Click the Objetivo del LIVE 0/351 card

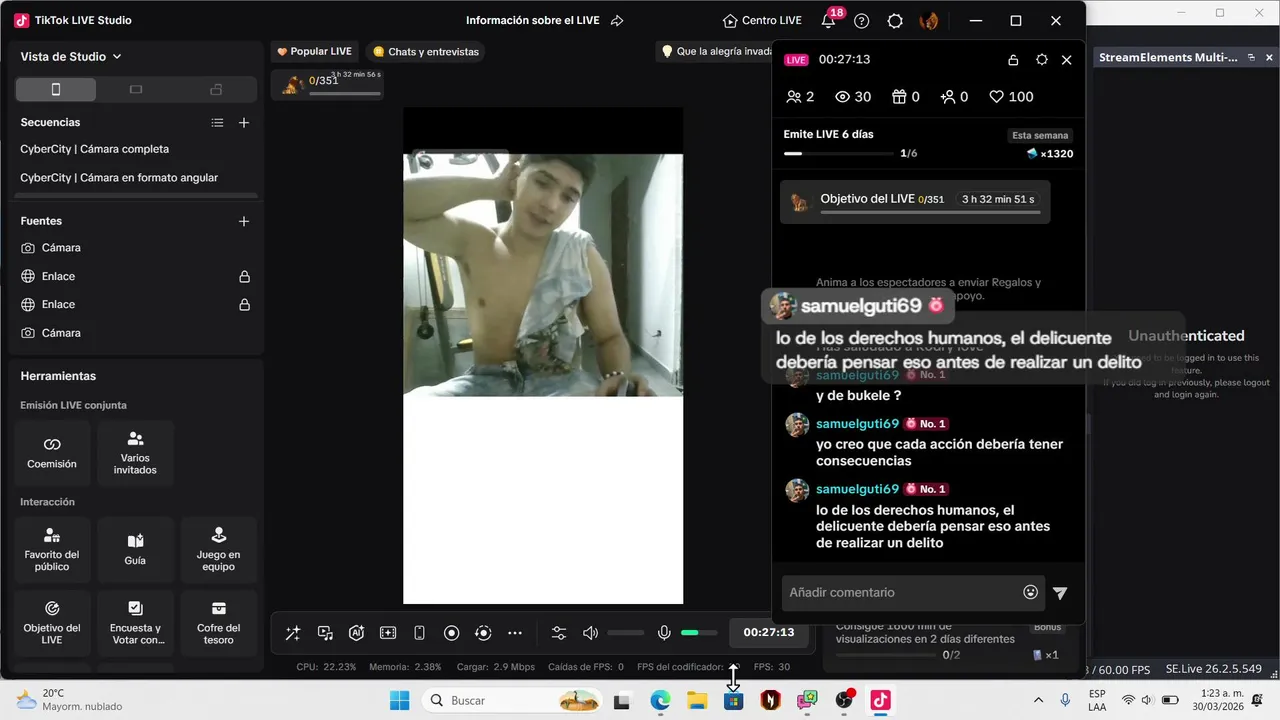click(x=915, y=201)
